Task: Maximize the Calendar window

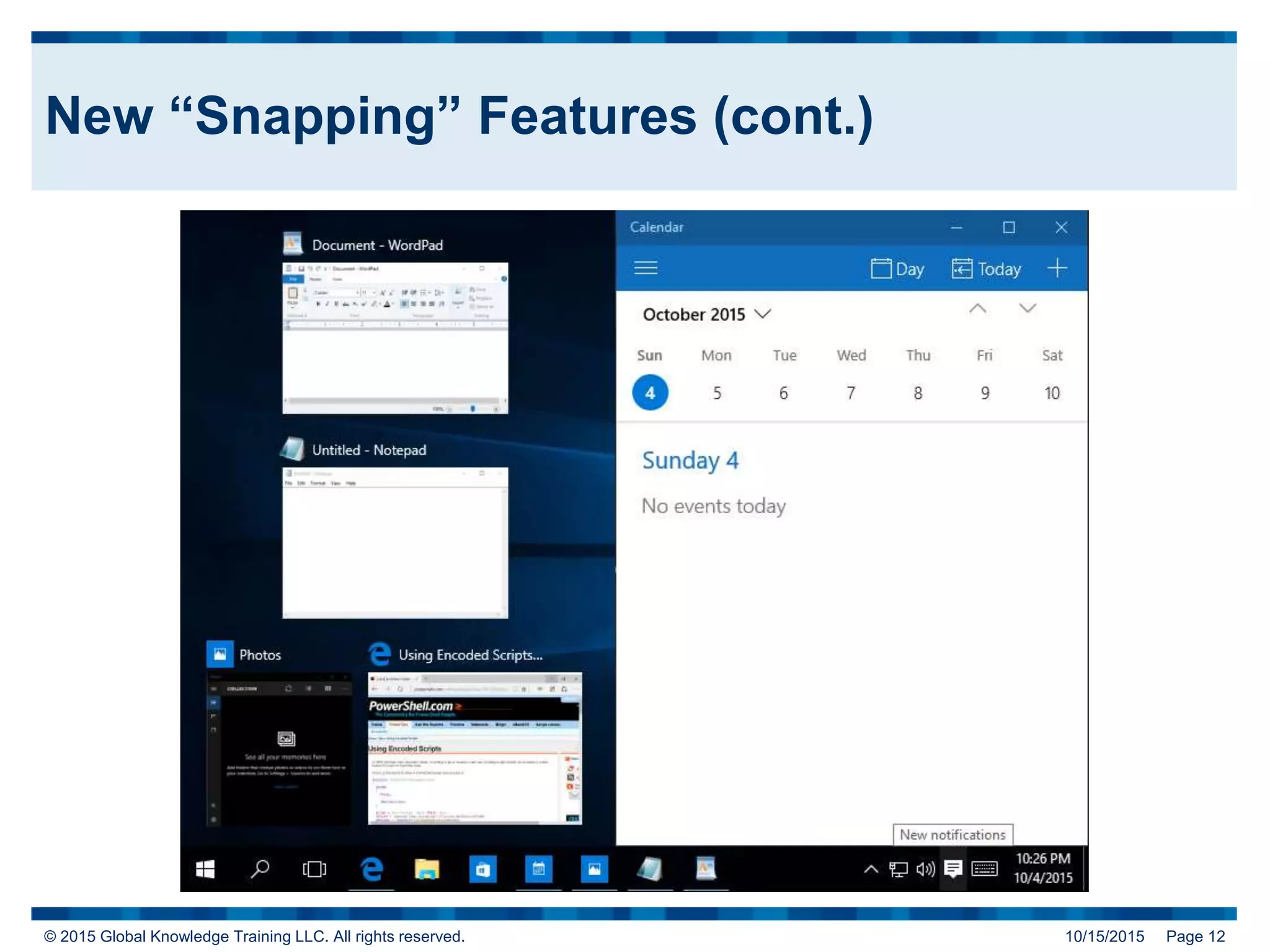Action: (x=1009, y=227)
